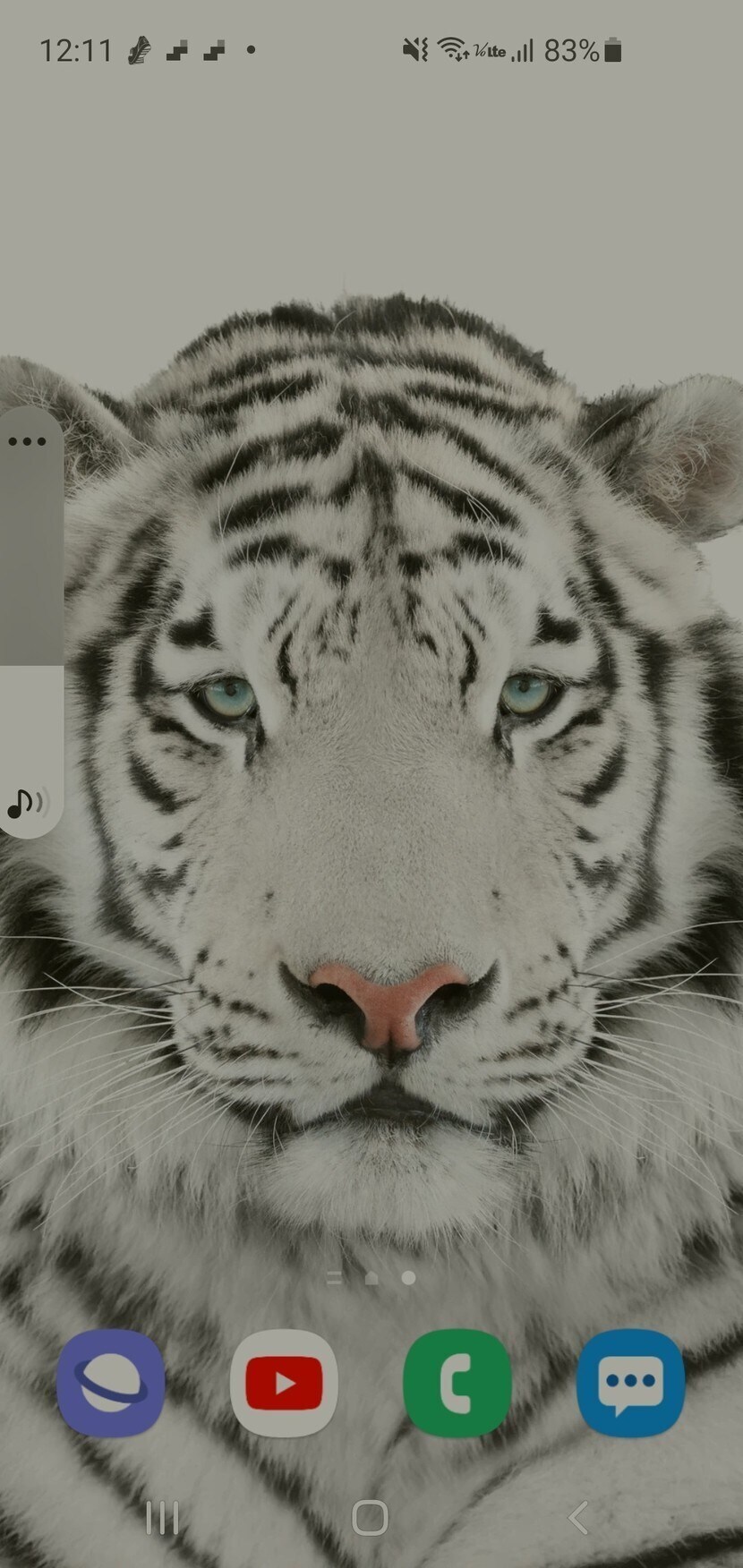
Task: Tap the 12:11 clock in status bar
Action: (x=75, y=50)
